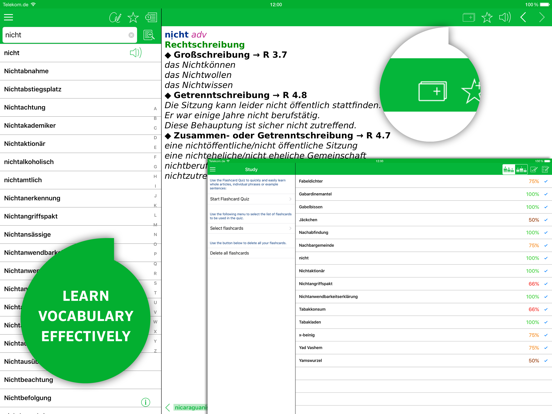This screenshot has width=552, height=414.
Task: Open 'Nichtabstiegsplatz' in word list
Action: 81,89
